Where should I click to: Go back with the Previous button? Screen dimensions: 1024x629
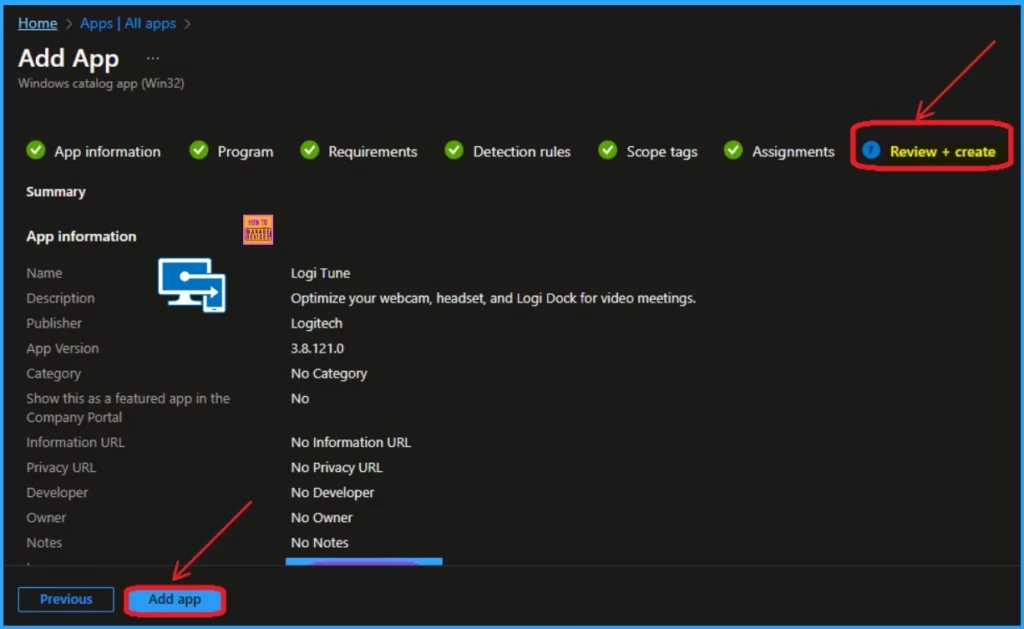tap(66, 600)
